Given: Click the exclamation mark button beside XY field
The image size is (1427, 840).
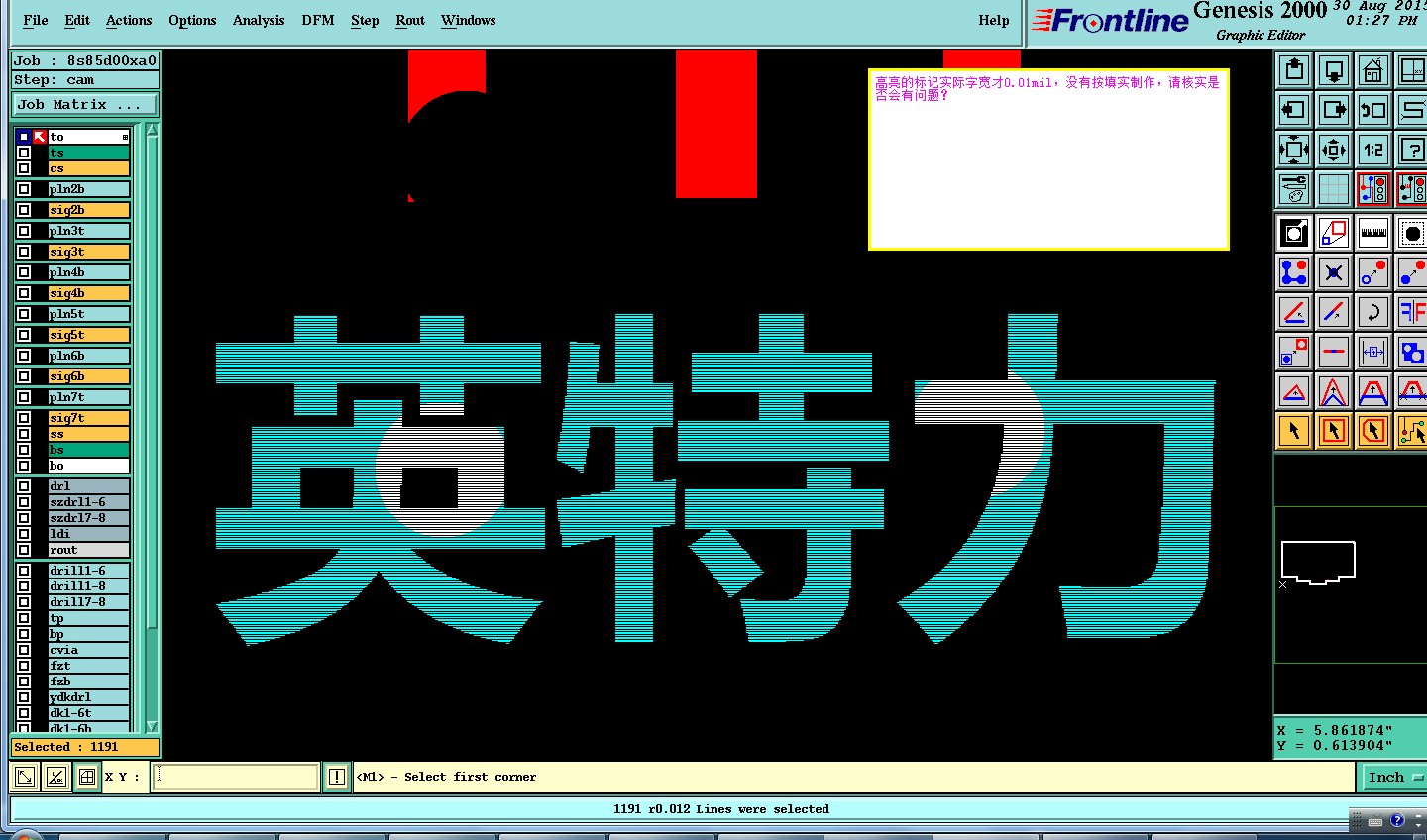Looking at the screenshot, I should (x=337, y=778).
